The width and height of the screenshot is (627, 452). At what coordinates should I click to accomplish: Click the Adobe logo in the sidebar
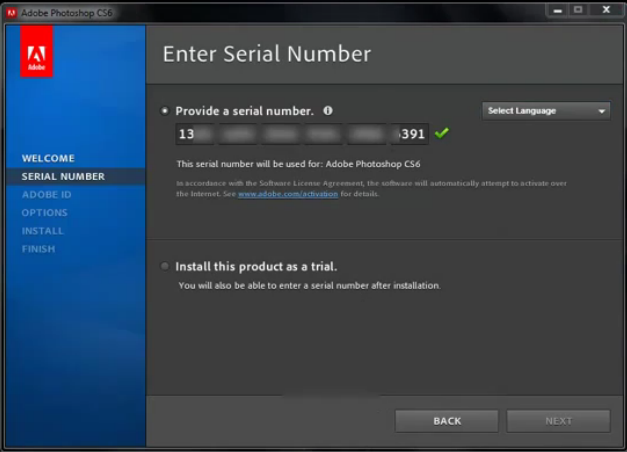click(36, 51)
